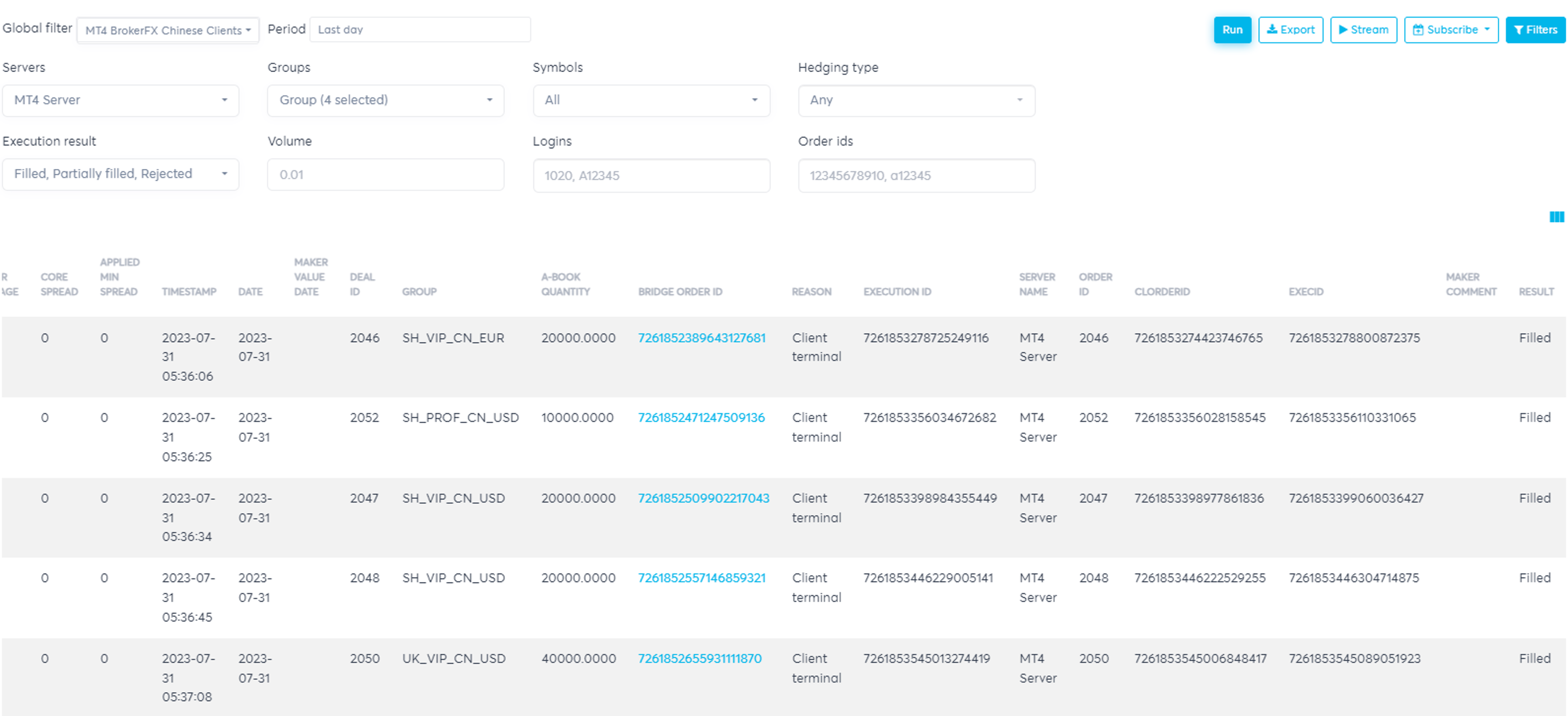
Task: Export the report data
Action: point(1290,30)
